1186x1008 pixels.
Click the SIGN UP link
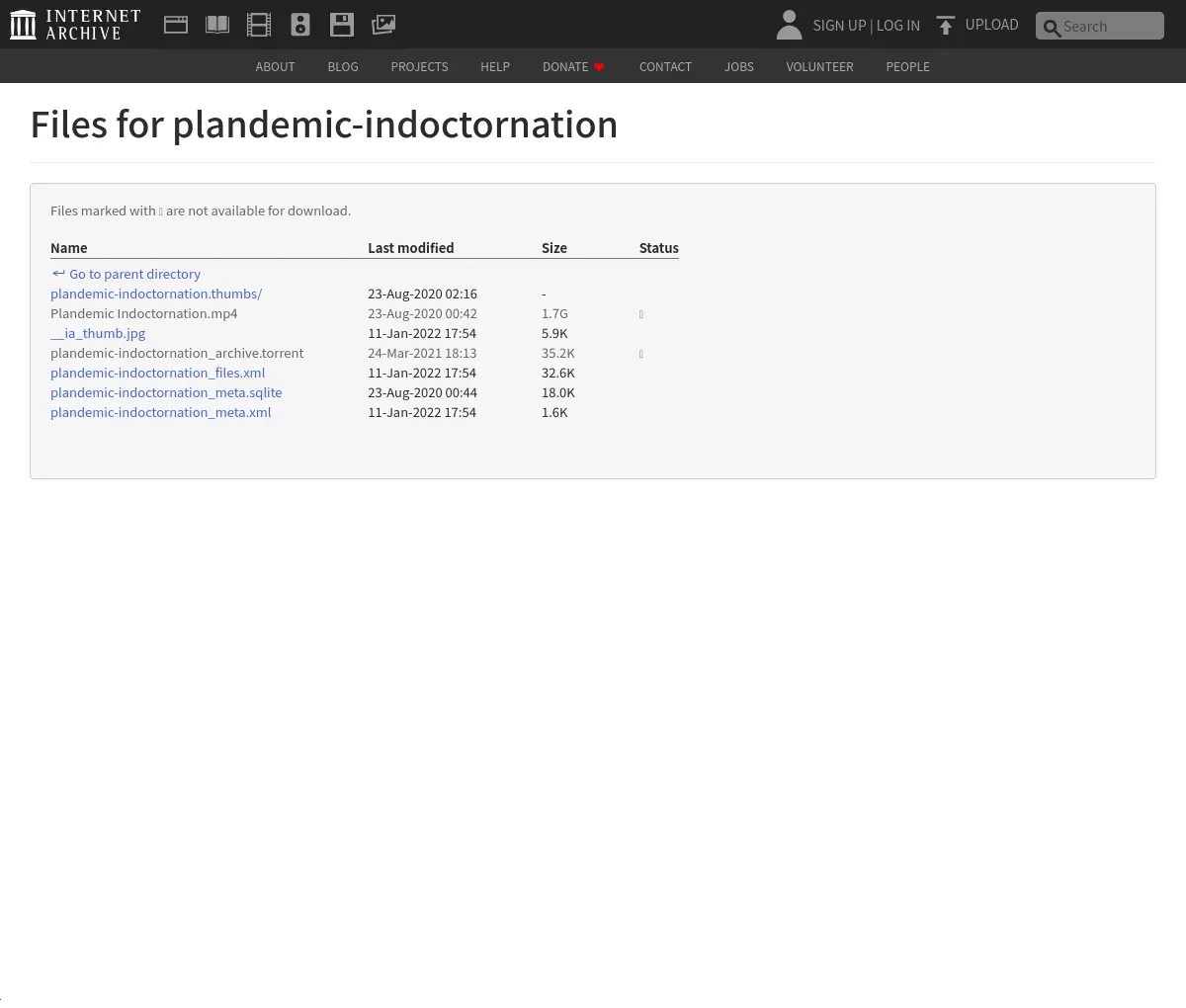839,26
